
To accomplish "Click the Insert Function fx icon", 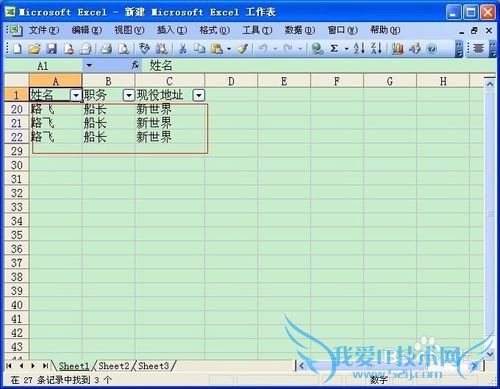I will pos(135,65).
